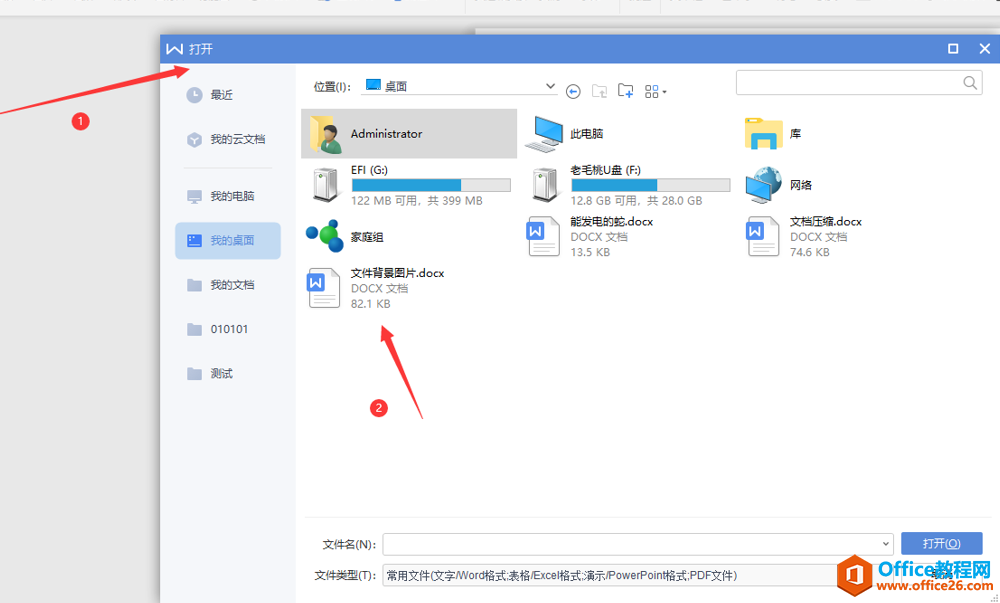
Task: Maximize the 打开 dialog window
Action: point(953,48)
